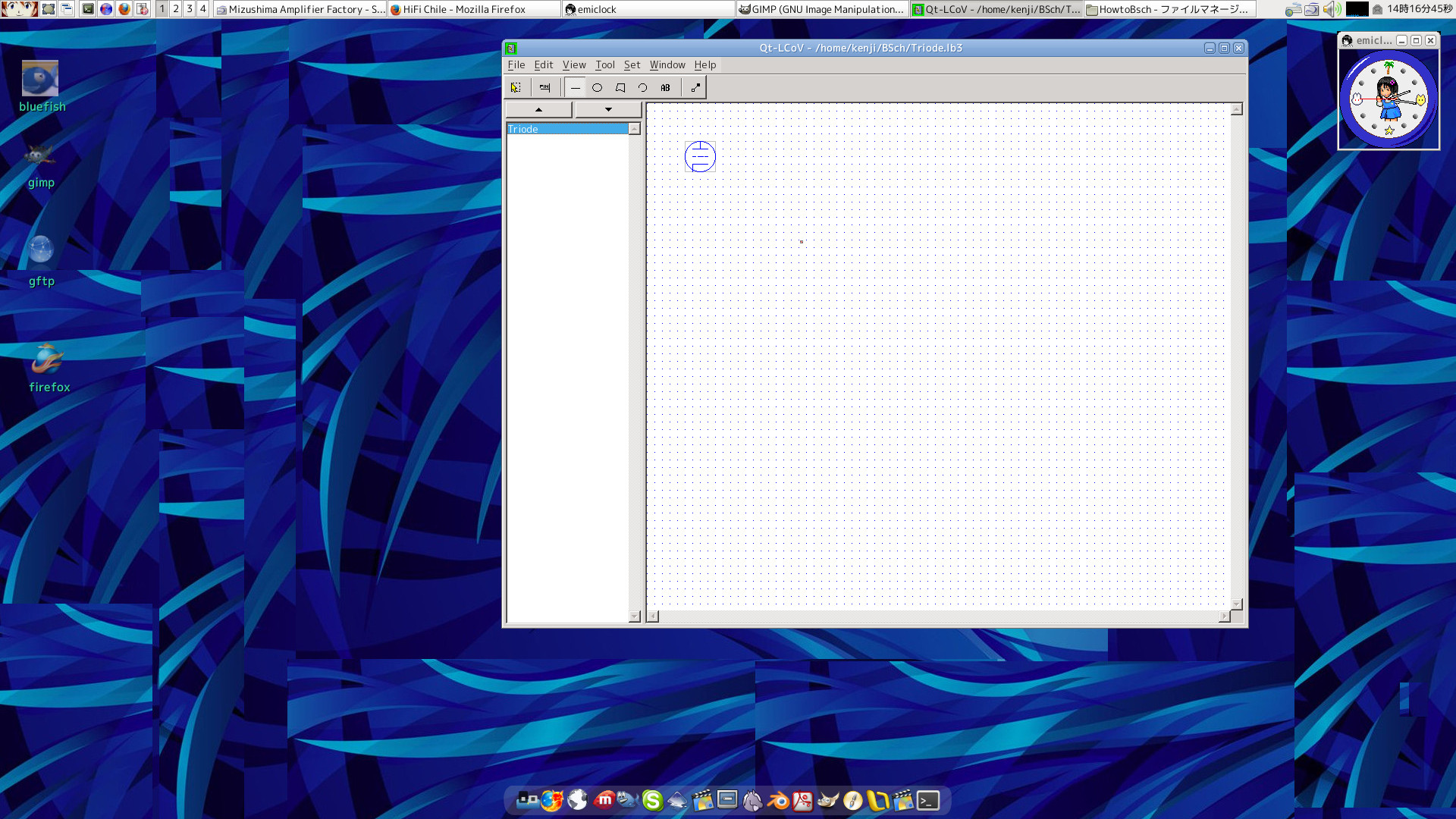
Task: Choose the Ellipse drawing tool
Action: point(598,88)
